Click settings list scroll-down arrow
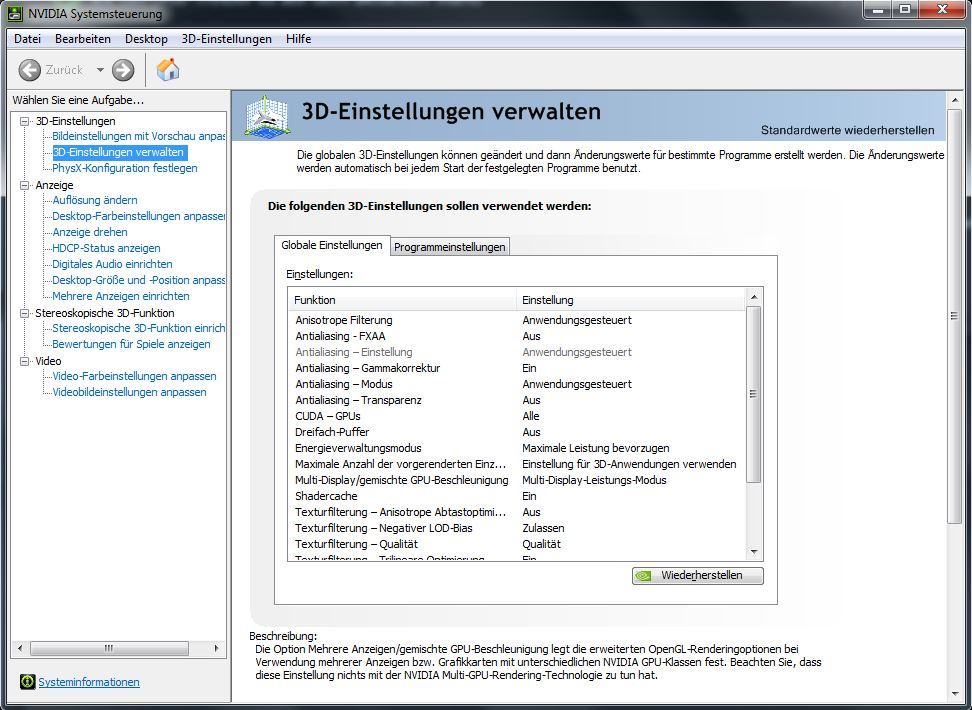The image size is (972, 710). [x=754, y=552]
